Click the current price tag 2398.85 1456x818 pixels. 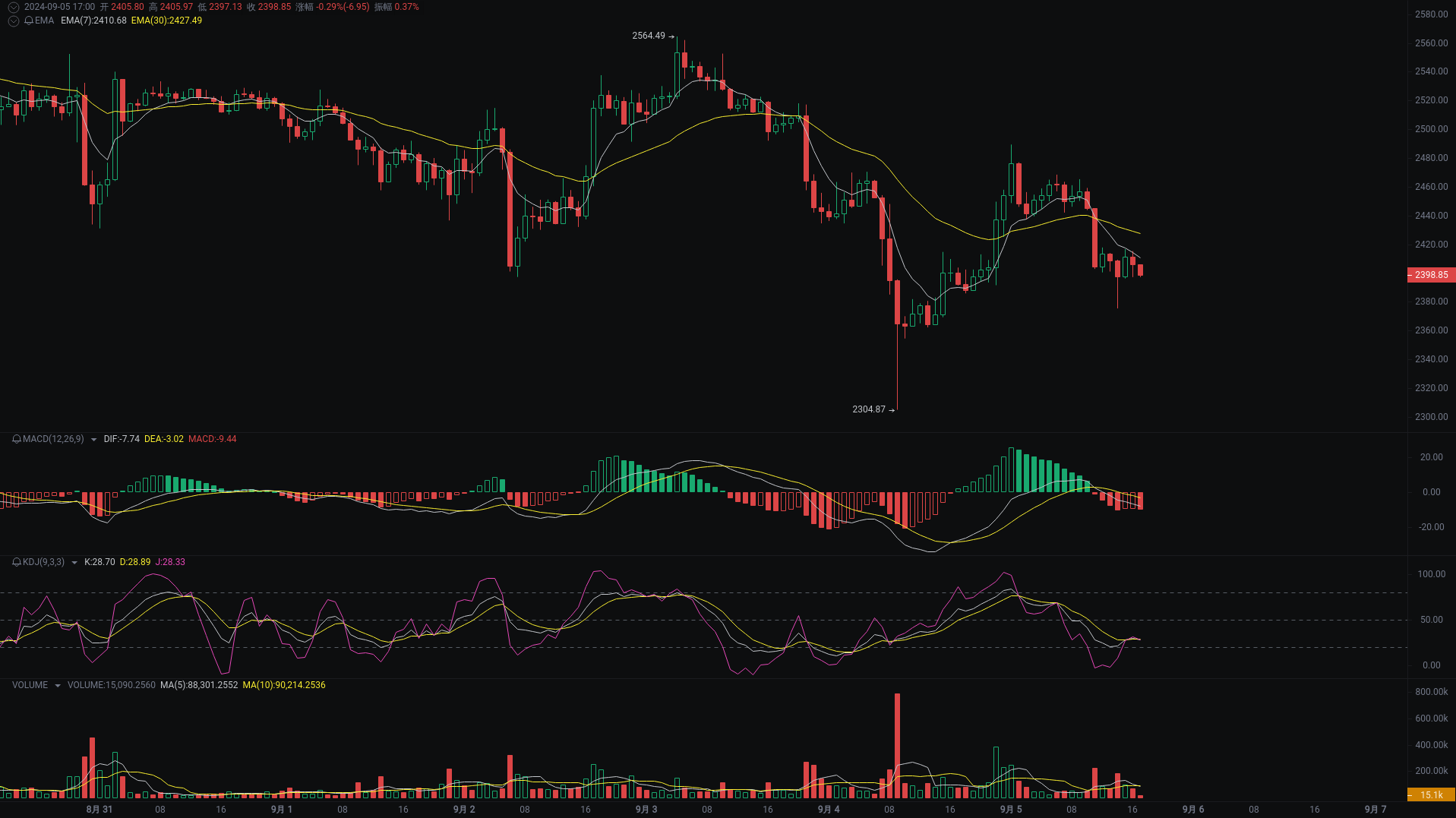(x=1431, y=274)
